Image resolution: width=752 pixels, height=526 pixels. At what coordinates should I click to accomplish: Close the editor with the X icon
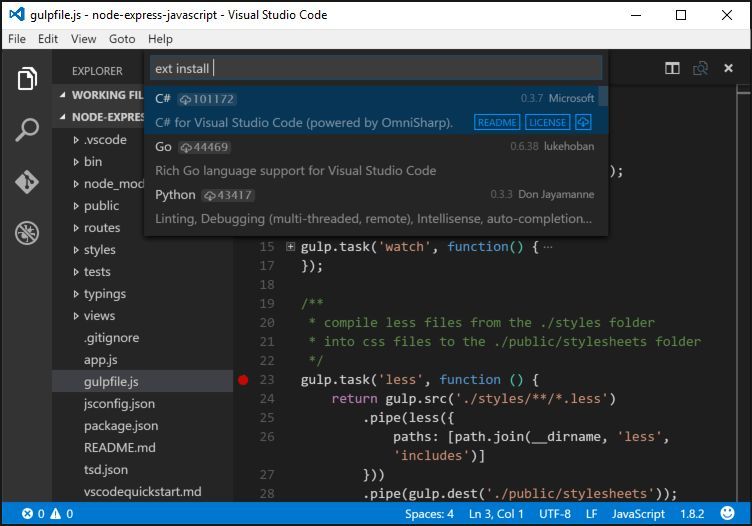(x=728, y=68)
